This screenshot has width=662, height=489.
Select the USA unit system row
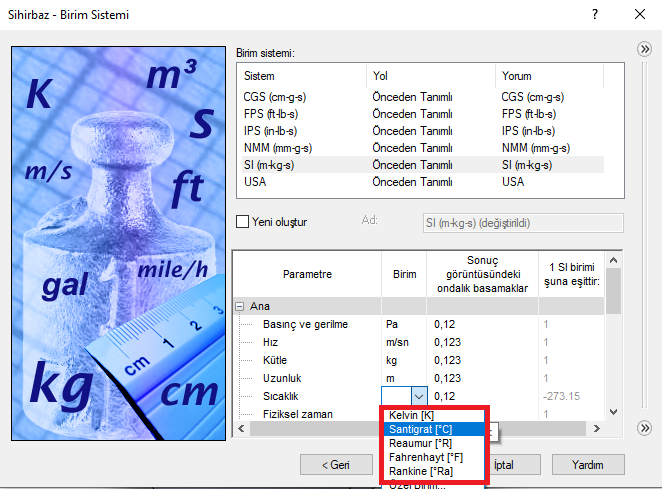click(x=257, y=182)
